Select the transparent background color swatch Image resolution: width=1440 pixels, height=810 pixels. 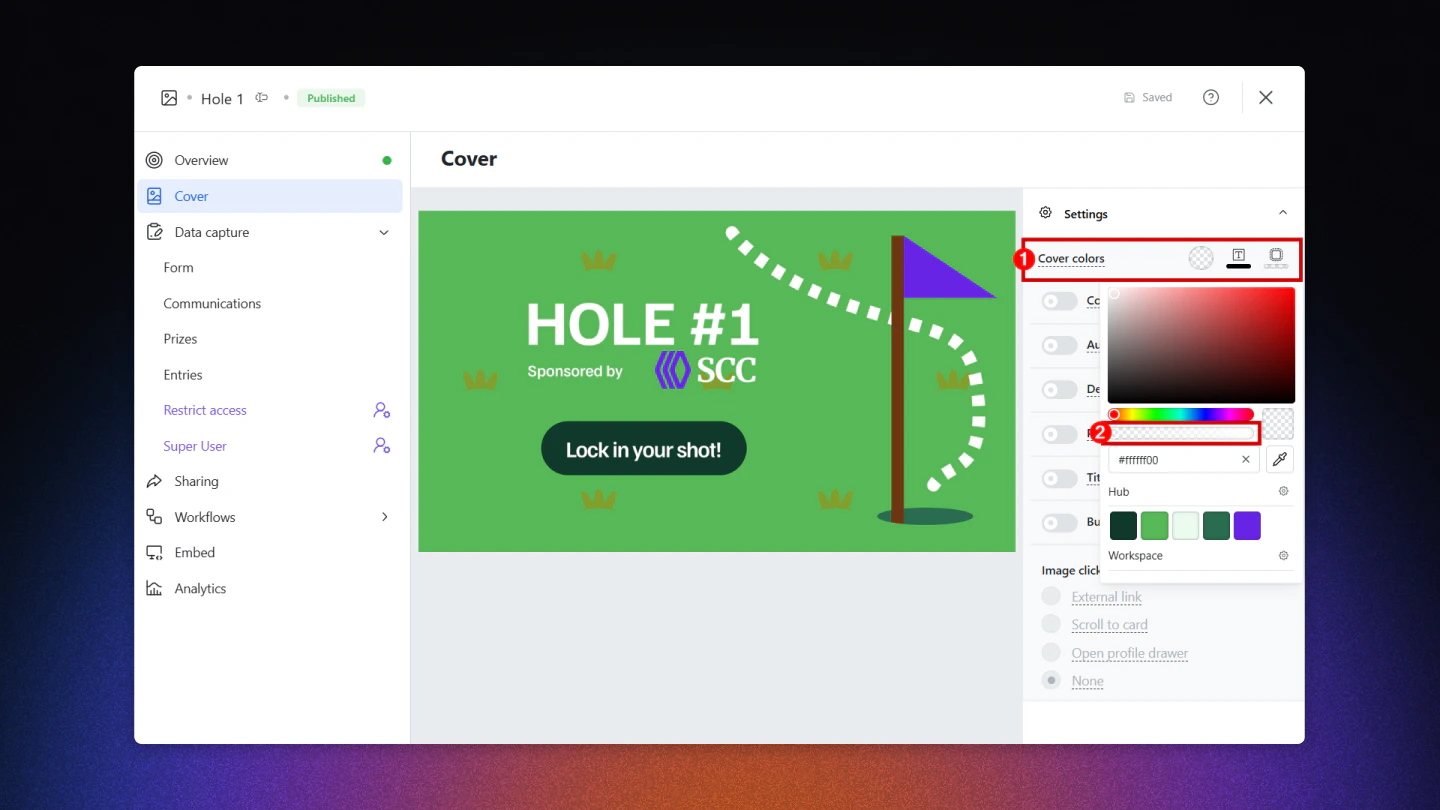1201,258
